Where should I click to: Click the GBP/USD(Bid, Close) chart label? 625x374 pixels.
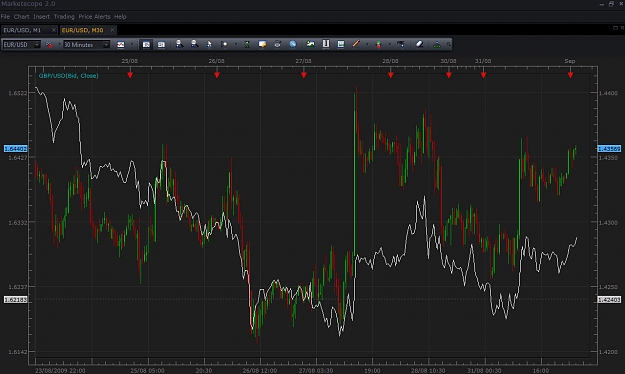click(x=69, y=76)
